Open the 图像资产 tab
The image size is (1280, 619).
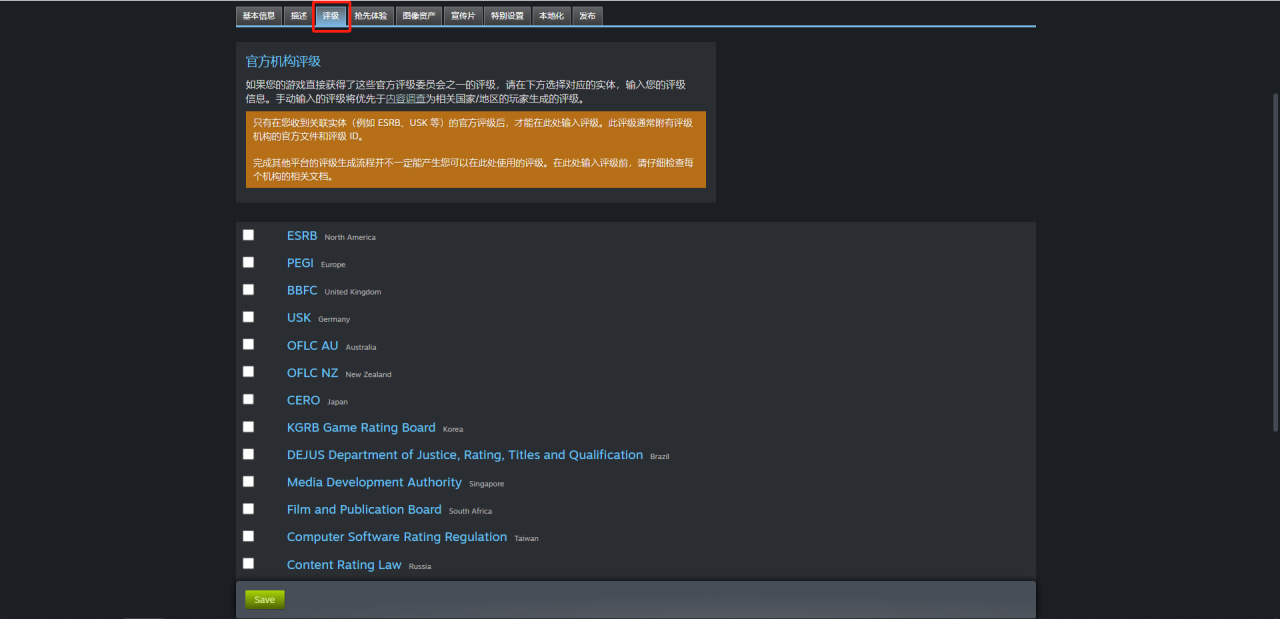coord(419,16)
